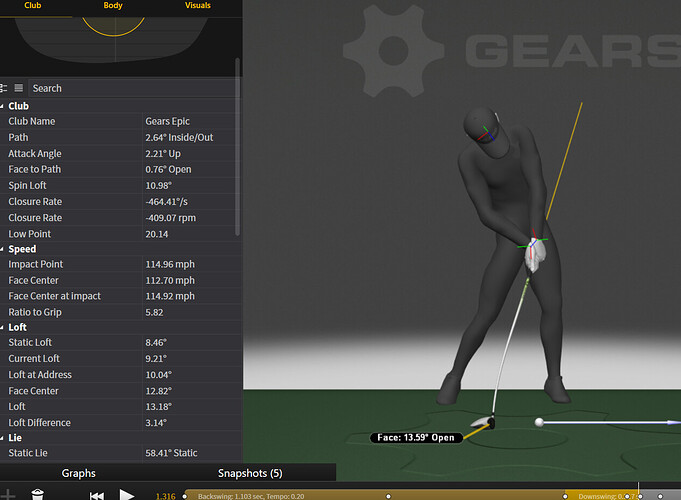
Task: Skip back to swing start
Action: pyautogui.click(x=96, y=496)
